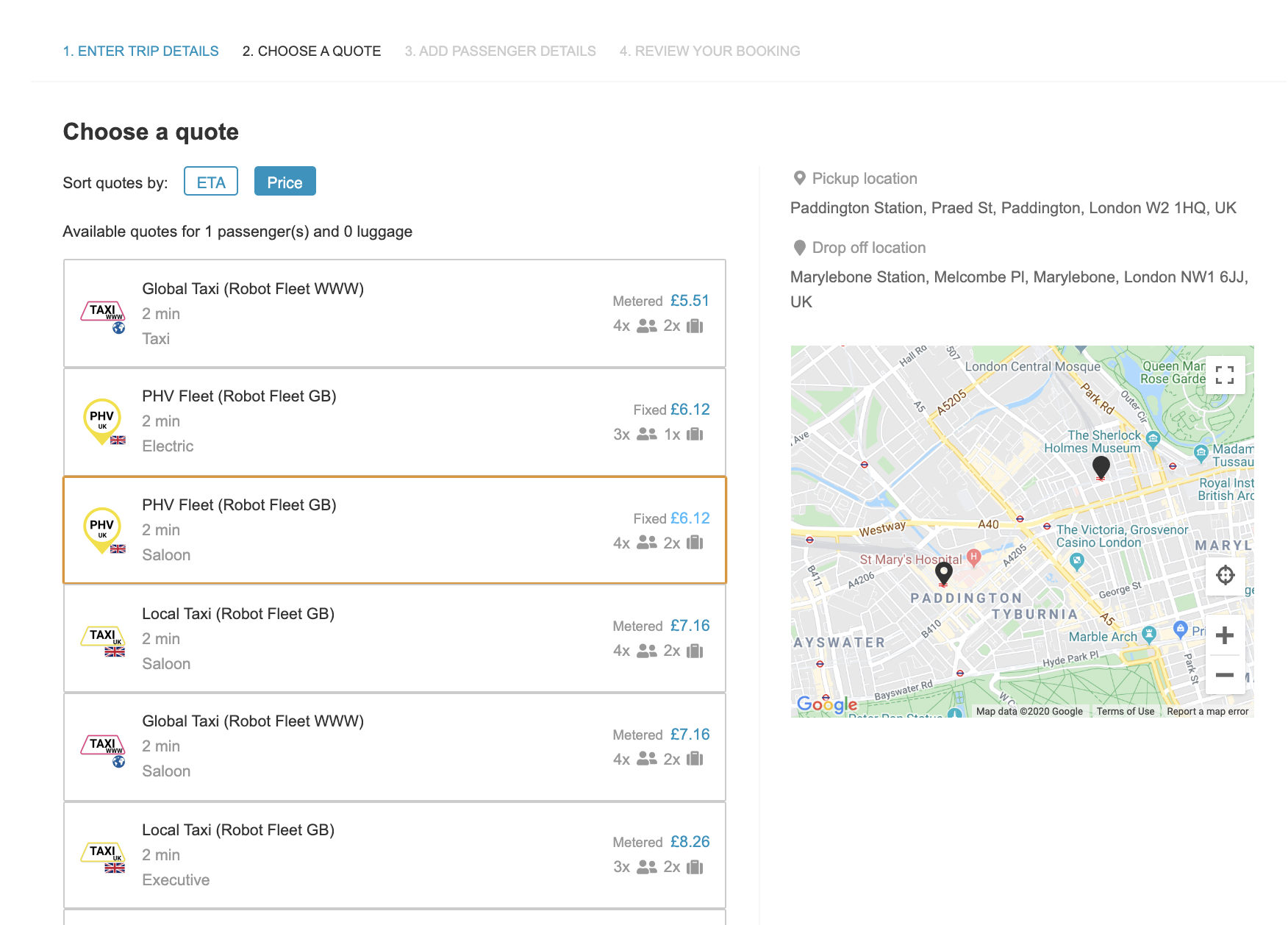Go back to Enter Trip Details step
This screenshot has width=1288, height=925.
pos(140,51)
